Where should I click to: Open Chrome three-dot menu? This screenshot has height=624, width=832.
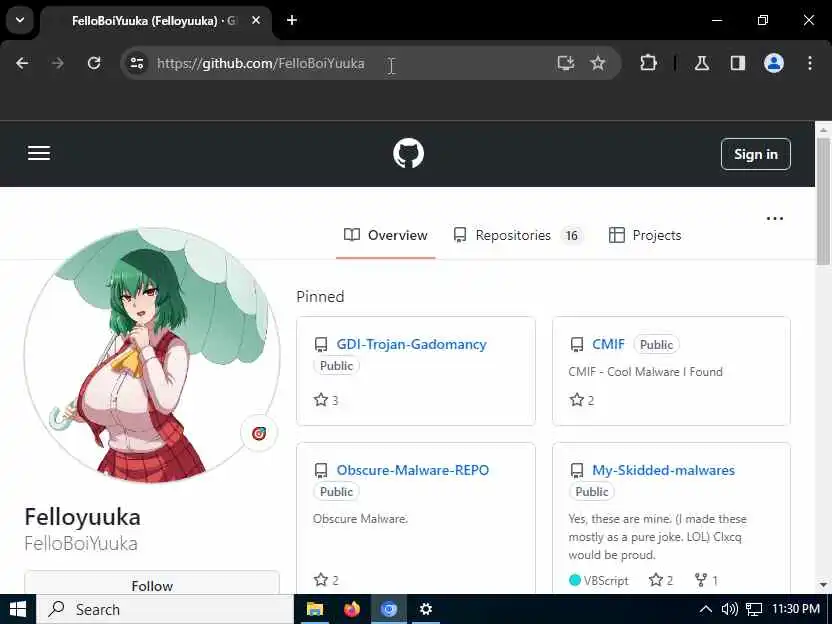pyautogui.click(x=810, y=64)
